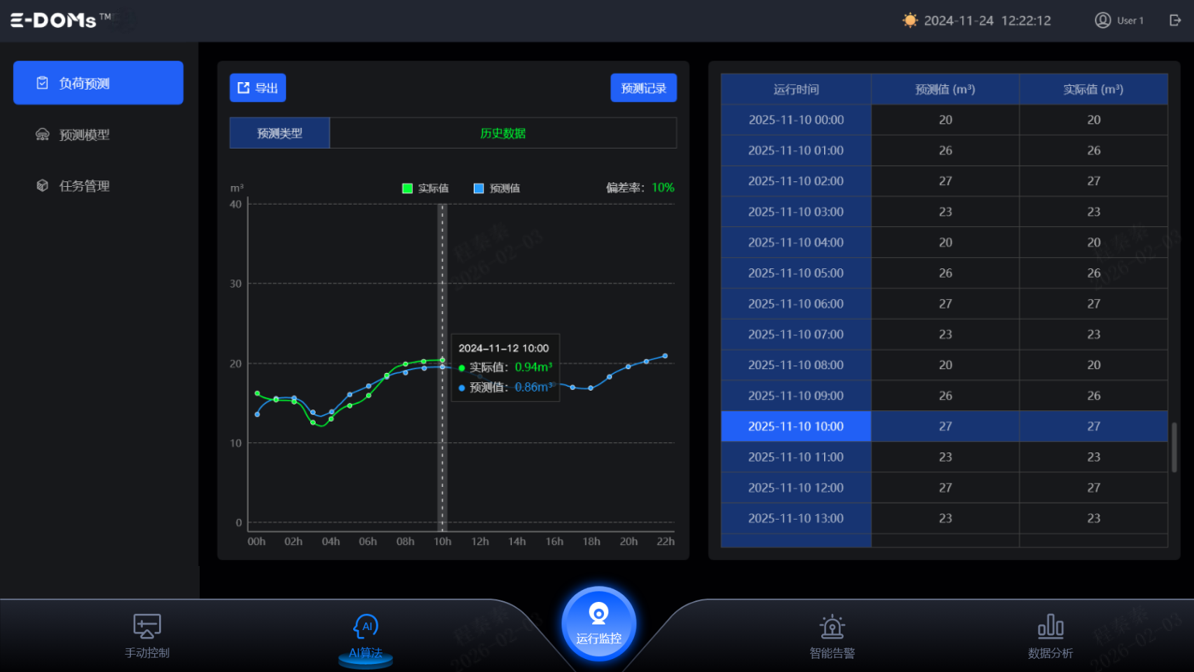The width and height of the screenshot is (1194, 672).
Task: Open 数据分析 data analysis icon
Action: coord(1050,627)
